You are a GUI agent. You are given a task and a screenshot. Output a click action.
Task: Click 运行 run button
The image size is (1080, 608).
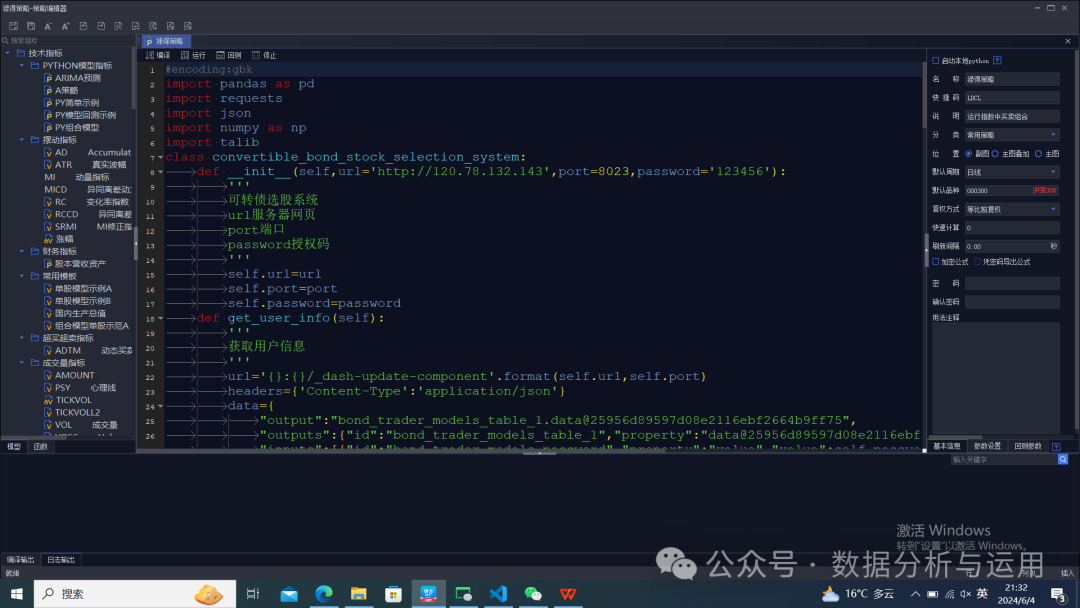[194, 55]
